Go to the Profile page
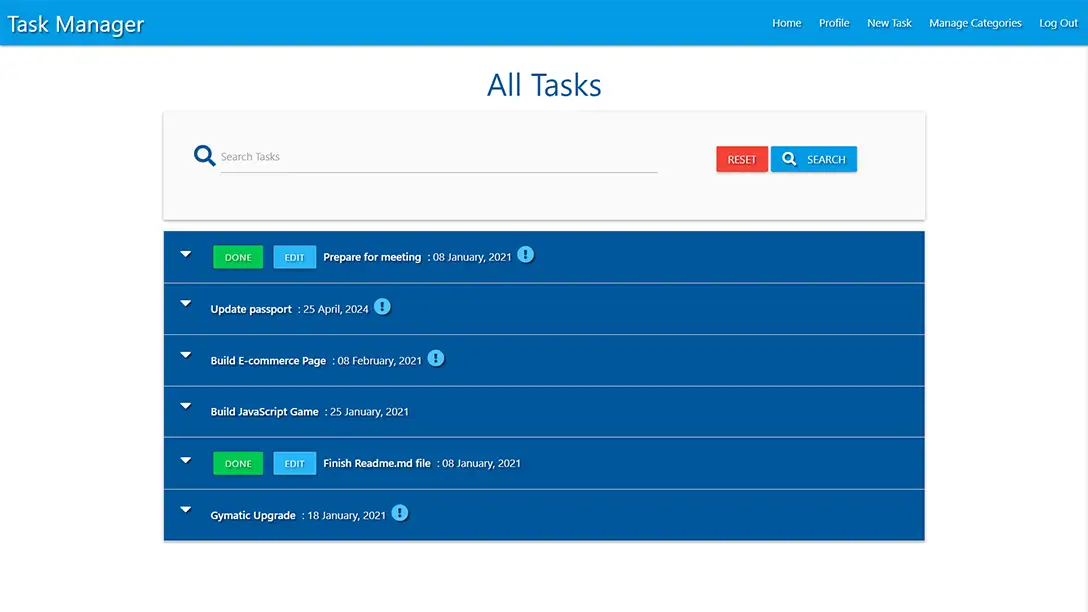1088x612 pixels. (834, 23)
